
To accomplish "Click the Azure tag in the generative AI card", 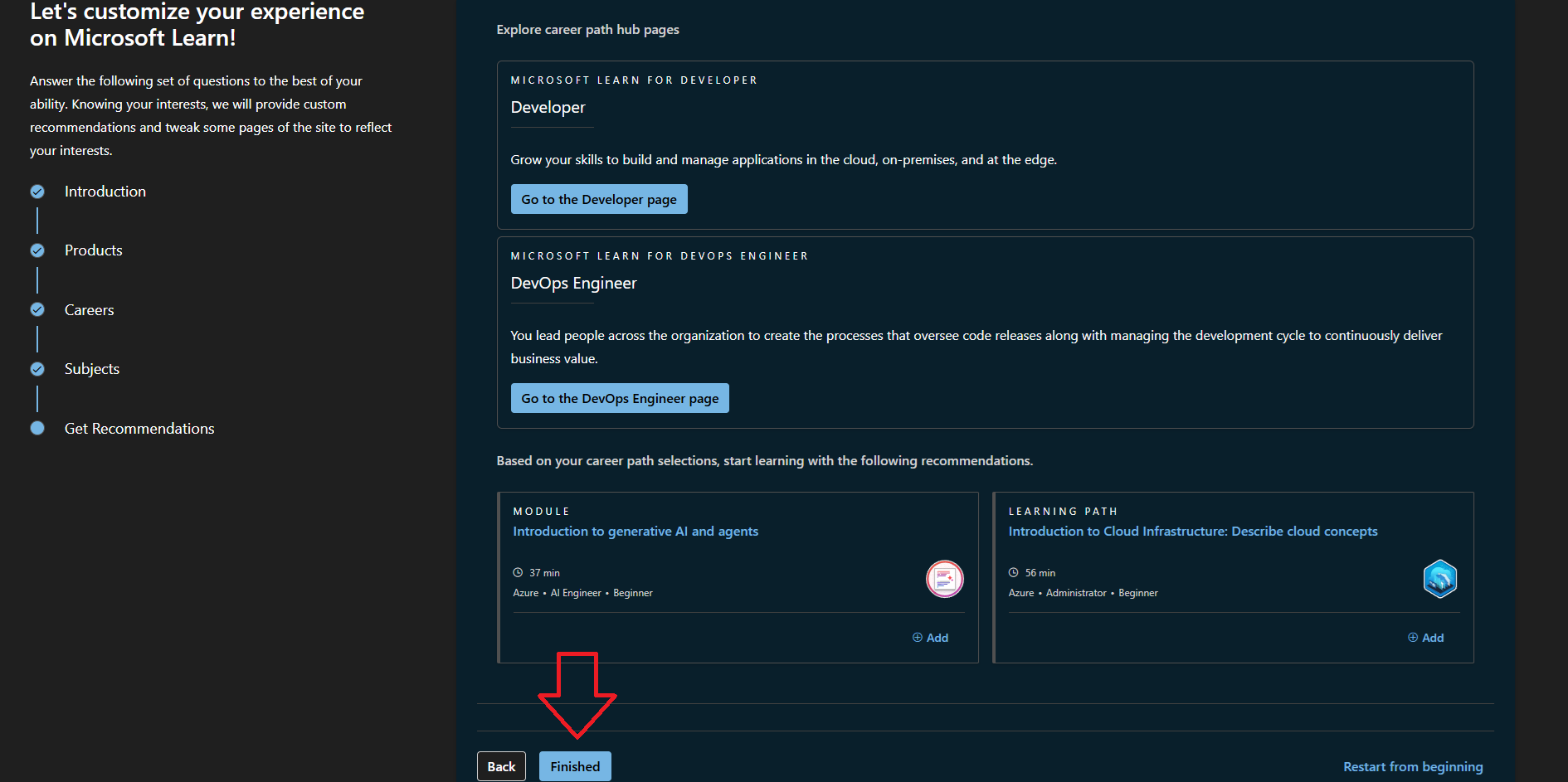I will tap(526, 593).
